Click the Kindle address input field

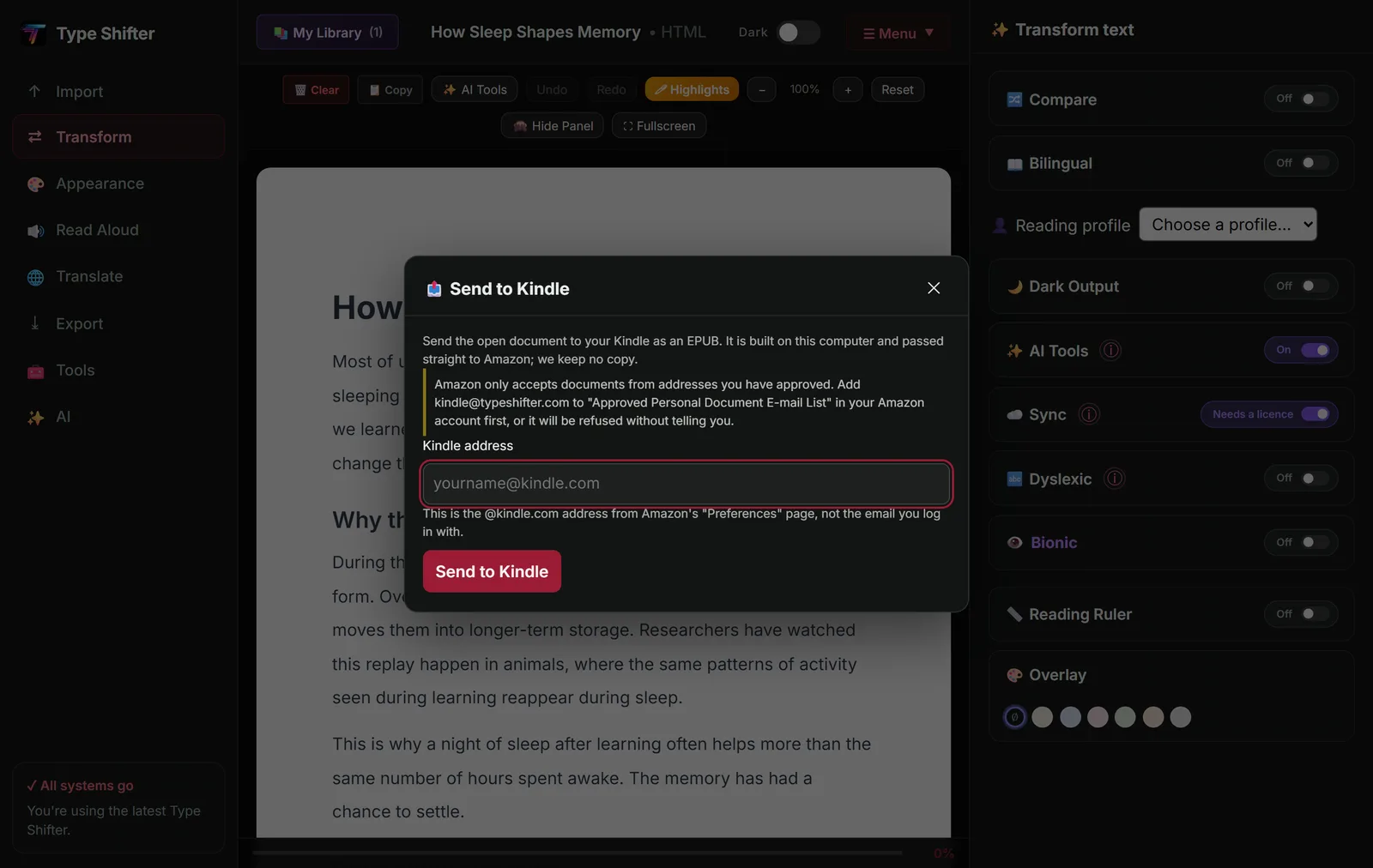686,484
